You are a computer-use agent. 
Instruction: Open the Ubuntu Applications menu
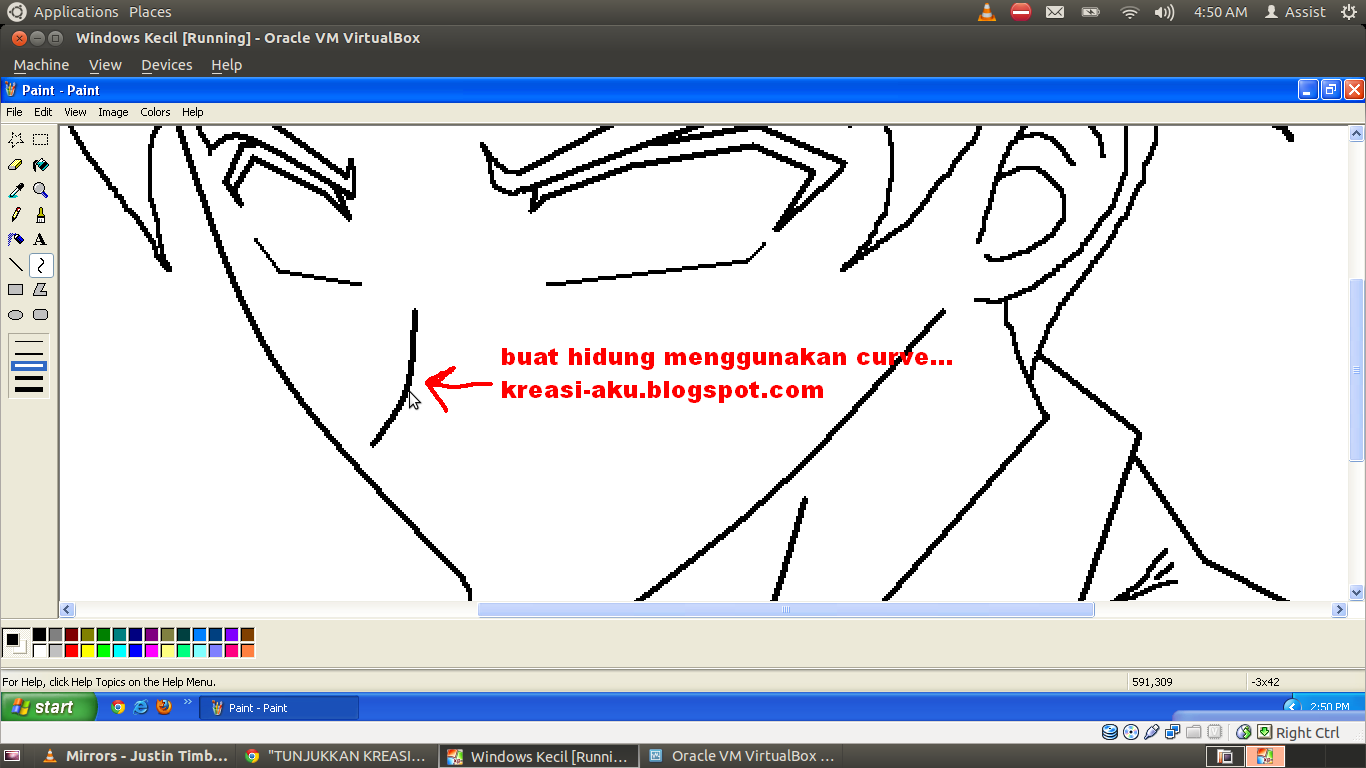coord(76,12)
